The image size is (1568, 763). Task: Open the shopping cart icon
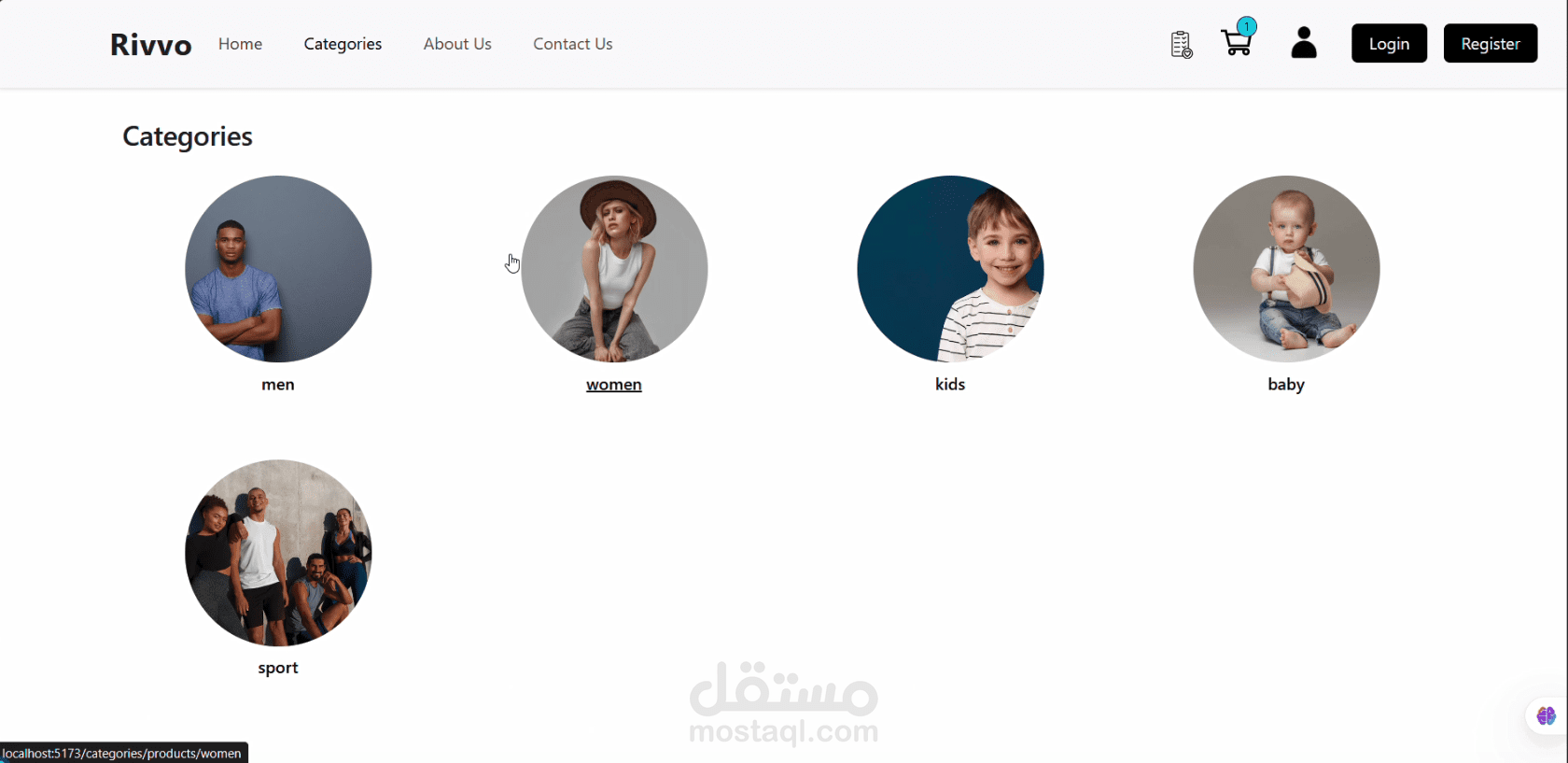coord(1237,43)
